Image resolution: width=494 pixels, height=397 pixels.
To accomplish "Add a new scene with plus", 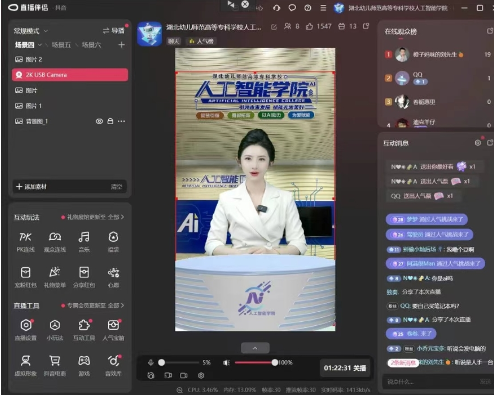I will (122, 45).
